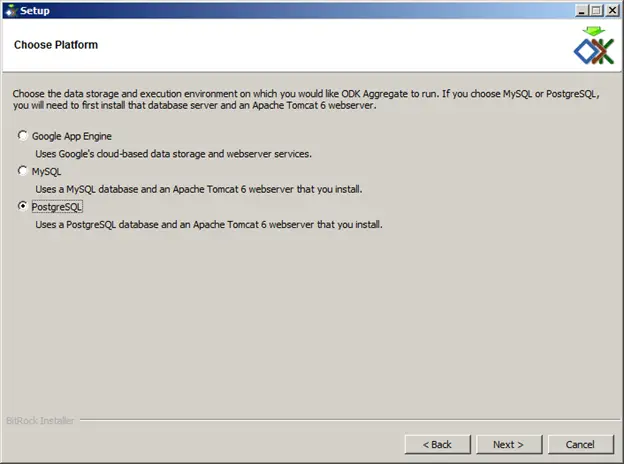Maximize the Setup window
Screen dimensions: 624x464
click(x=596, y=11)
